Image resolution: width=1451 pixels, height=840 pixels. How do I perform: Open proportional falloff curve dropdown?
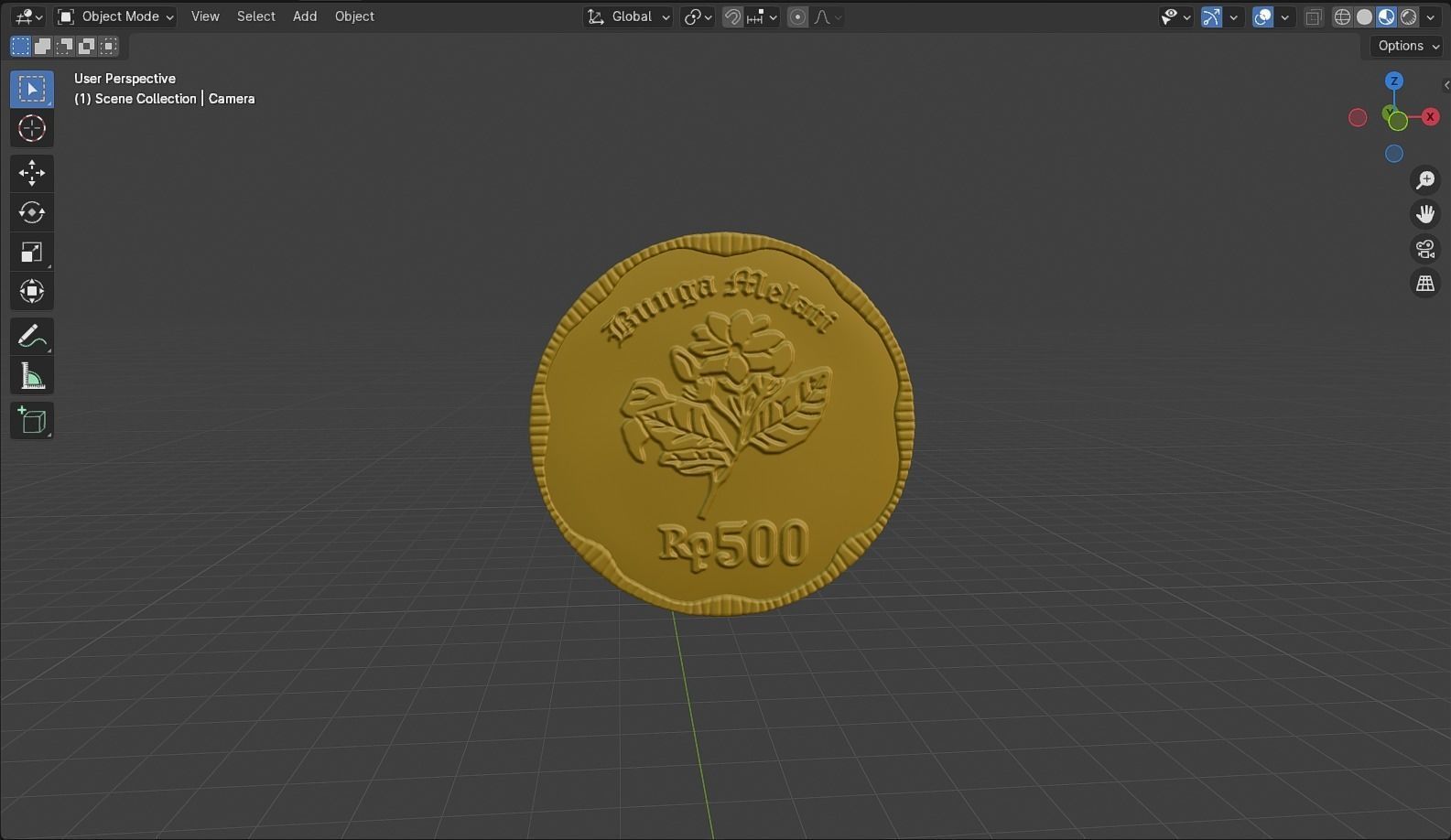(828, 16)
